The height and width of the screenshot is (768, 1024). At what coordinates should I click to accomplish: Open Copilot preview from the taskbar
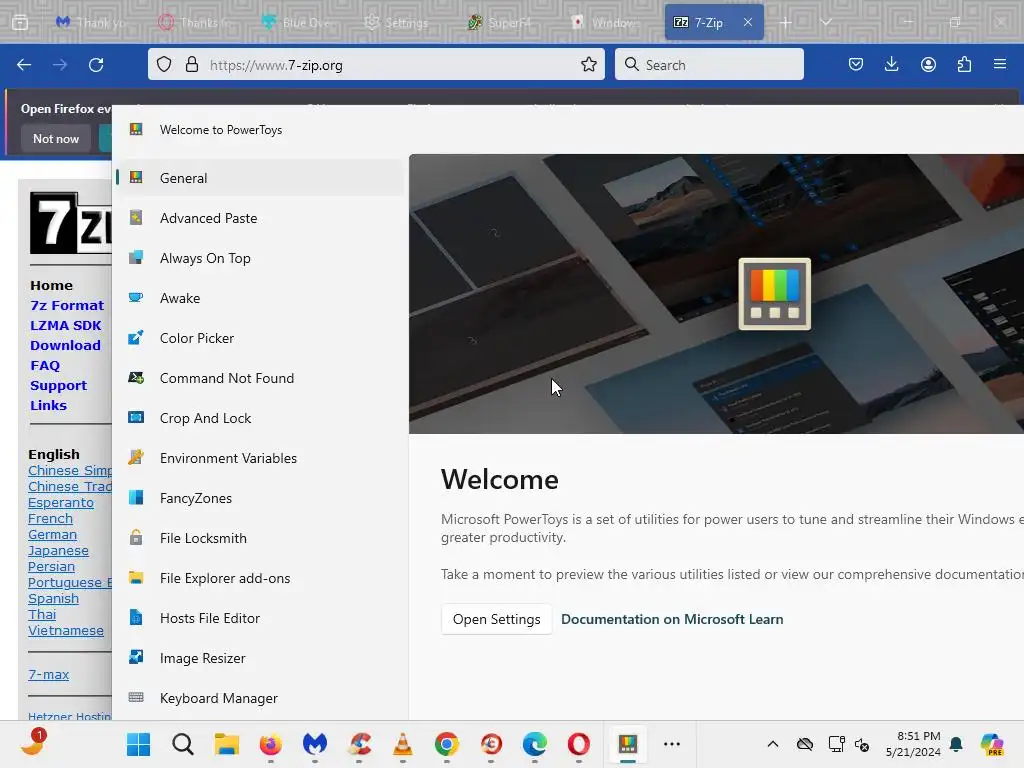click(992, 744)
